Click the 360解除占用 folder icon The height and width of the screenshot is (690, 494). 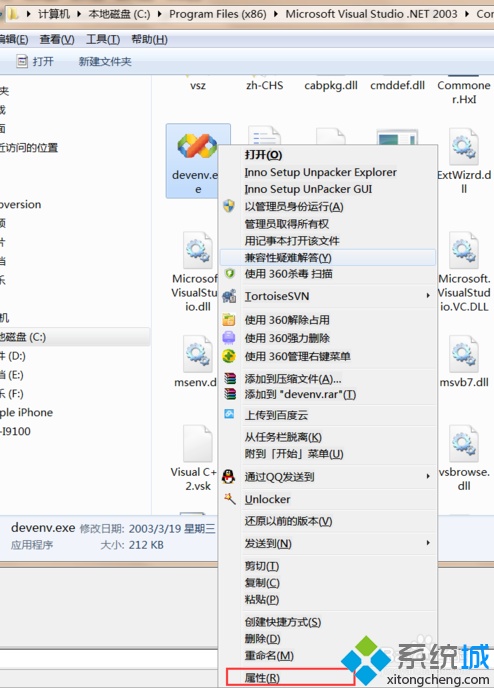coord(229,319)
